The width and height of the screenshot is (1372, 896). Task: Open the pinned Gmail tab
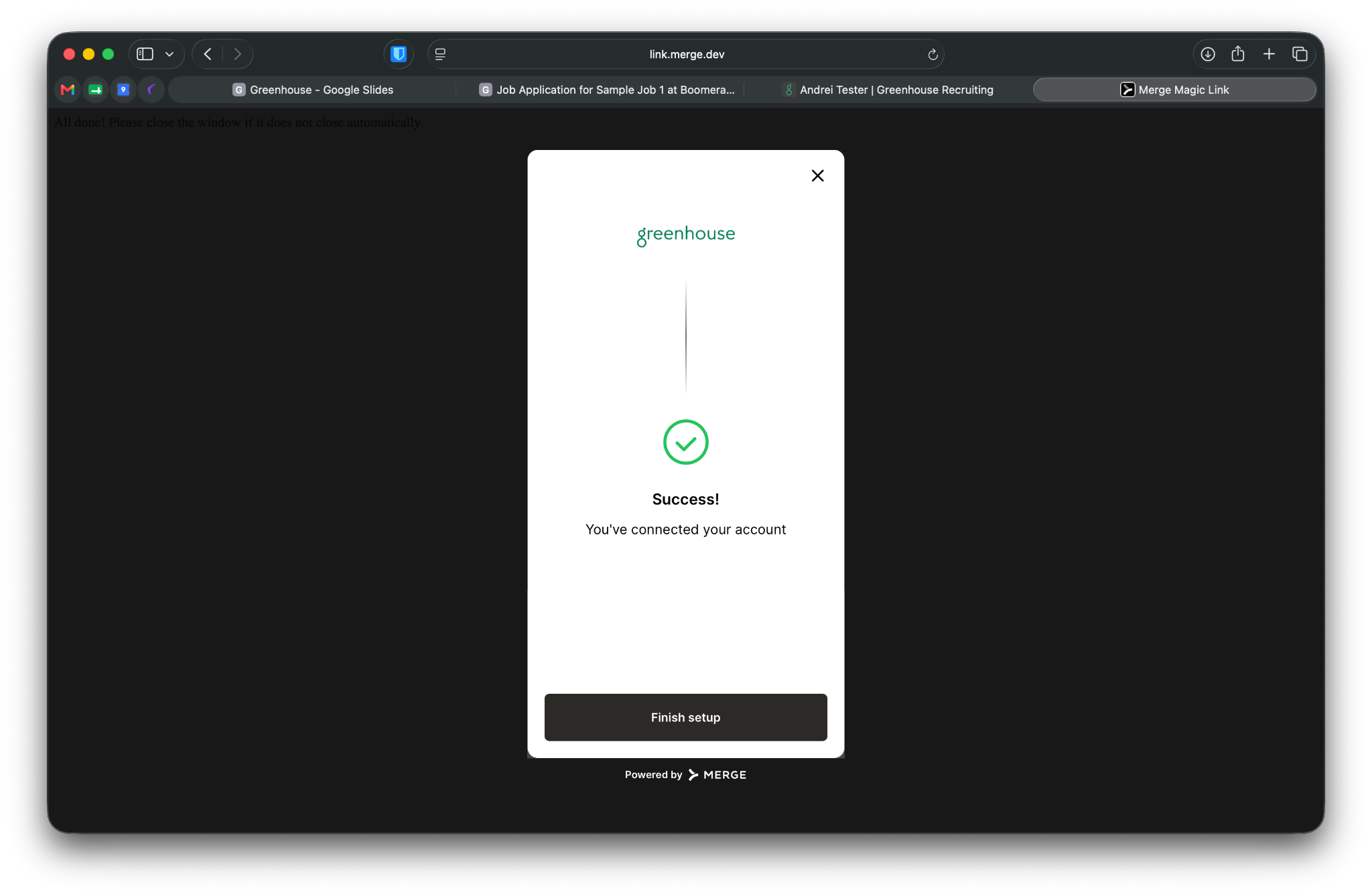coord(68,90)
